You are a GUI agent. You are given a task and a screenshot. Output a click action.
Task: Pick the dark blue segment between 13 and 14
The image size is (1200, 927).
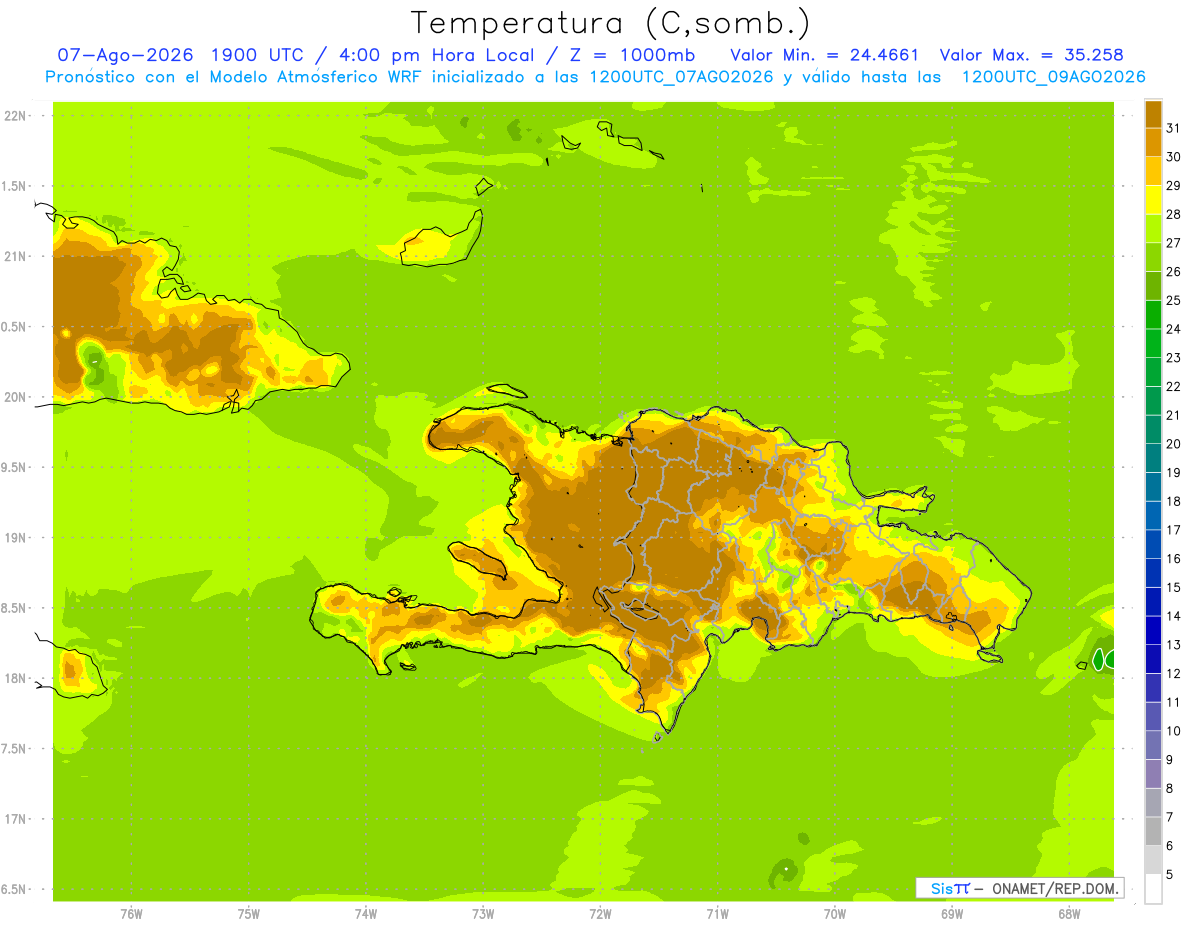tap(1153, 630)
